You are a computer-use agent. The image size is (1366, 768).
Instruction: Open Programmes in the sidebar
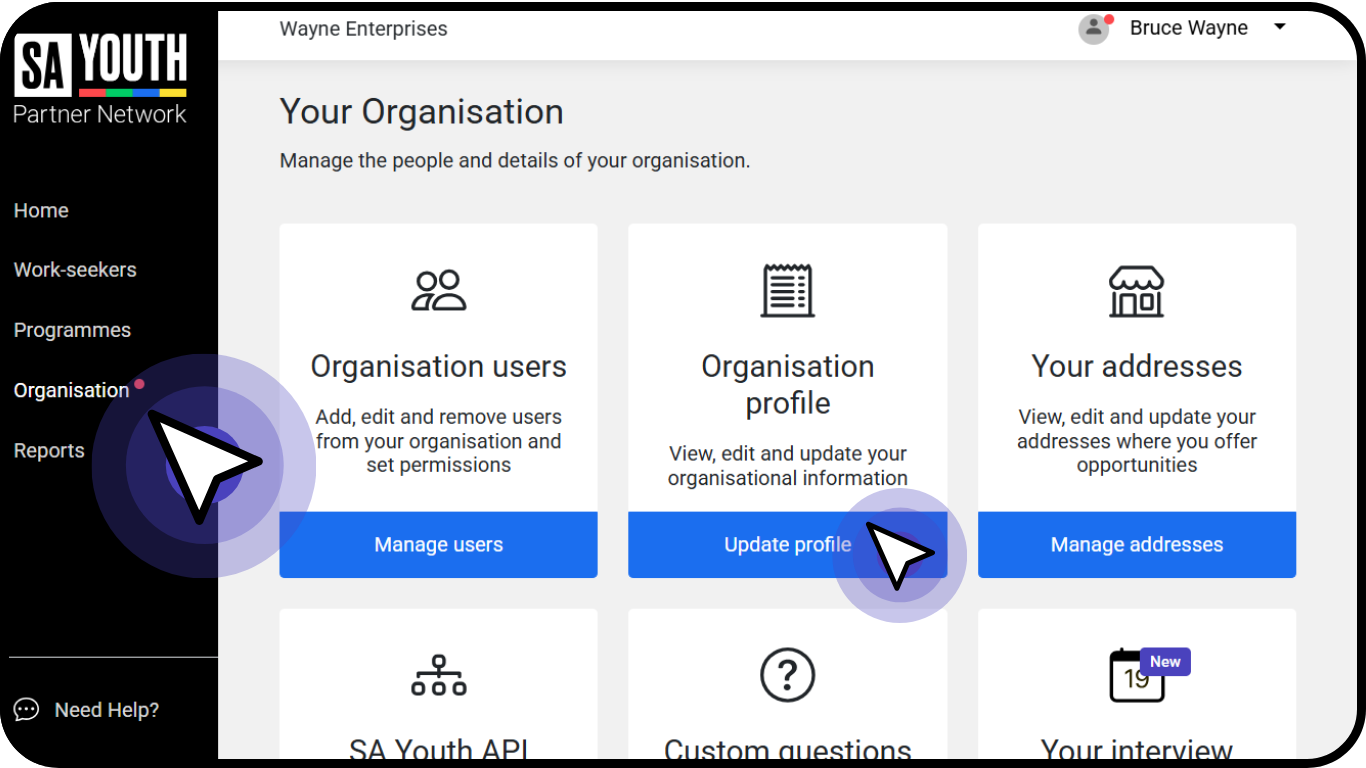tap(72, 330)
